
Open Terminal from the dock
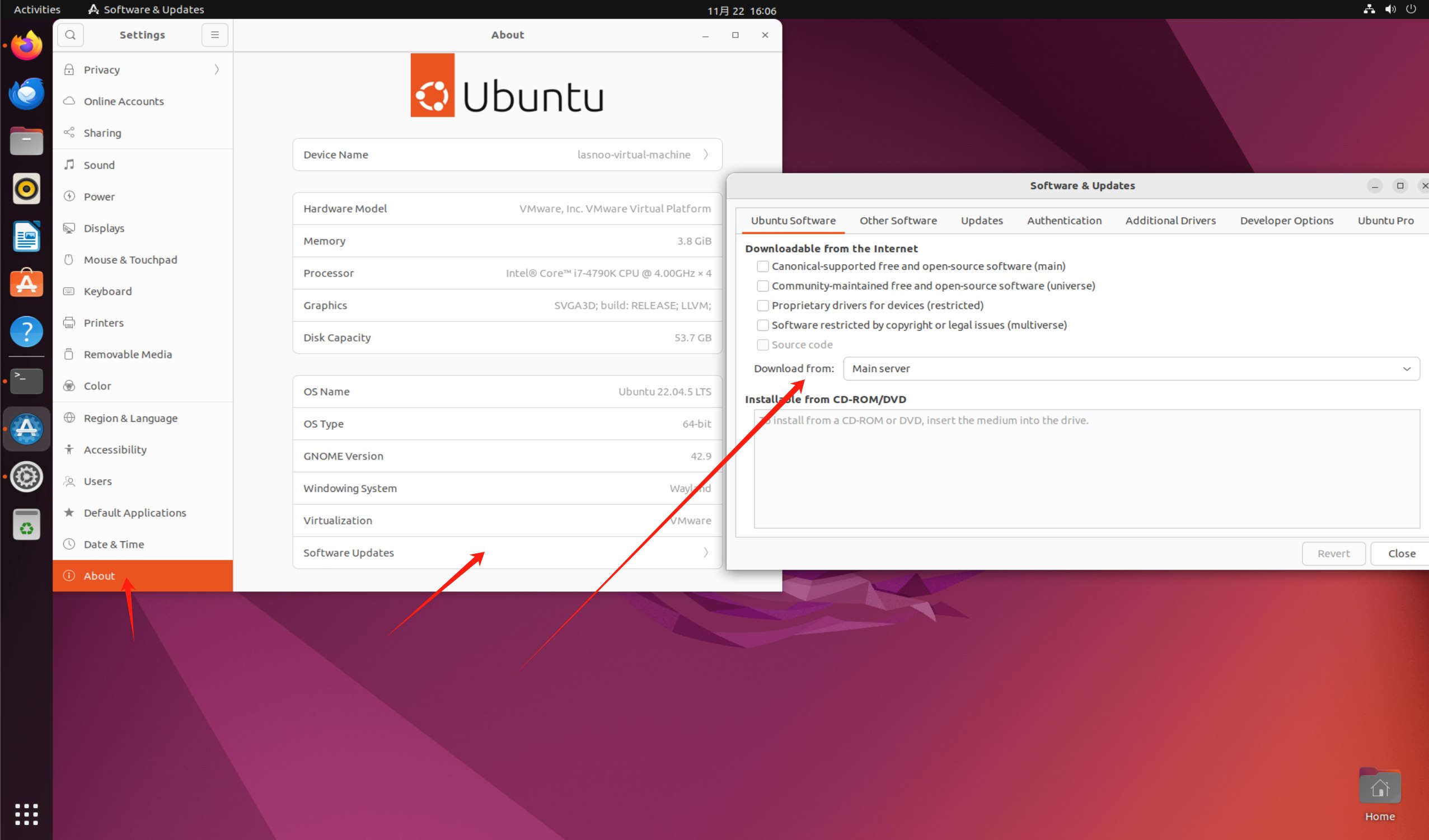coord(26,381)
